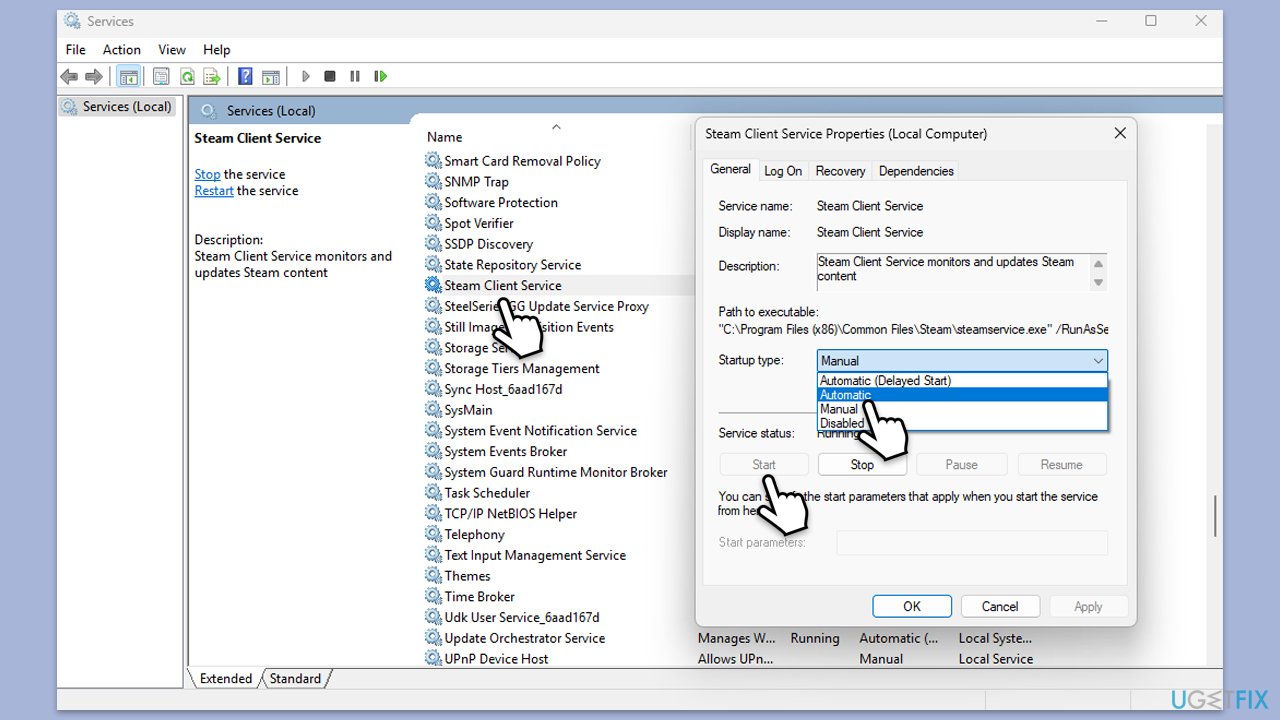Viewport: 1280px width, 720px height.
Task: Select Automatic (Delayed Start) from the list
Action: coord(885,380)
